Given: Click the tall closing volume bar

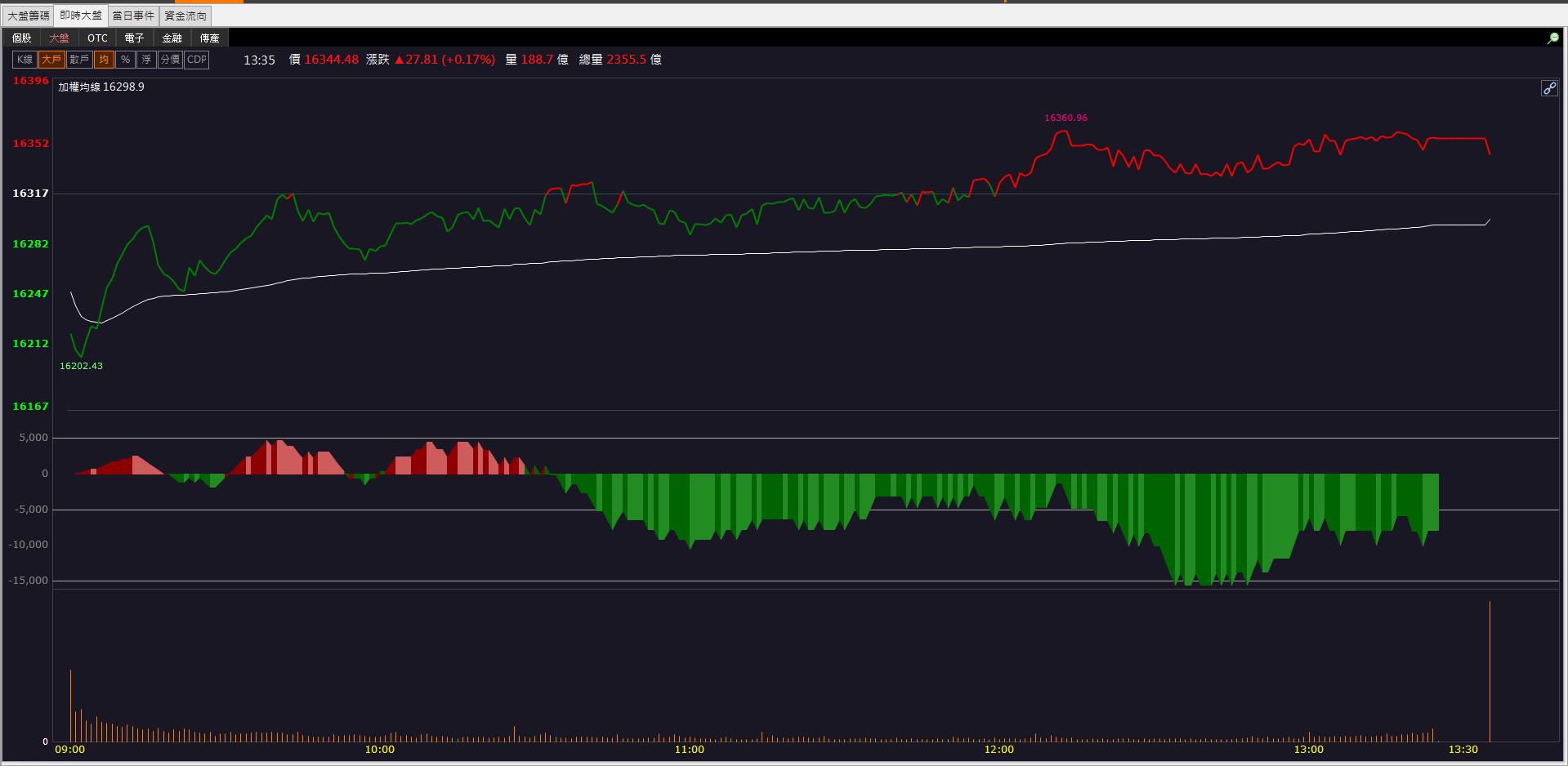Looking at the screenshot, I should 1490,671.
